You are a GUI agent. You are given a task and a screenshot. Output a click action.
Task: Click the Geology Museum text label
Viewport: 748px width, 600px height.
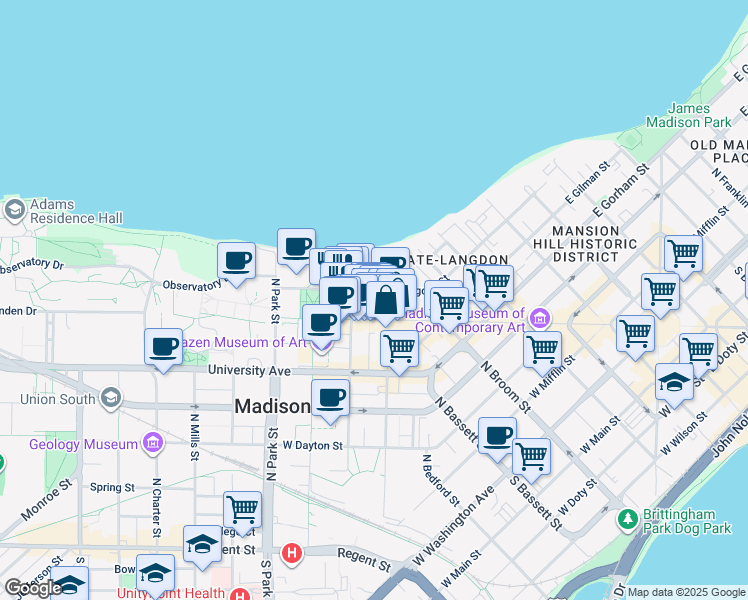(x=83, y=445)
